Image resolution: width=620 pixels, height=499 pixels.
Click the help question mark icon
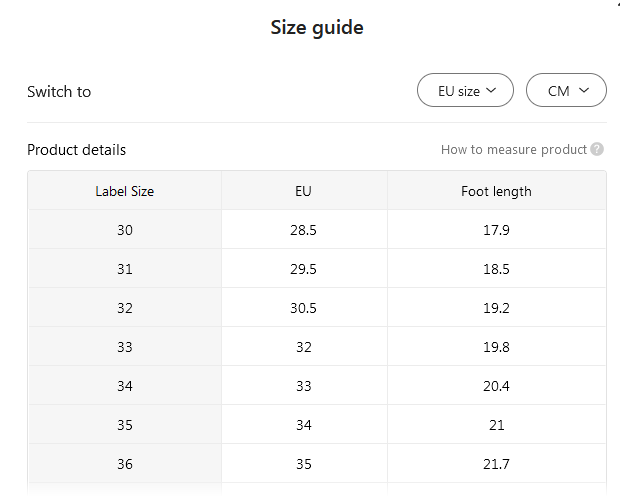click(x=597, y=150)
